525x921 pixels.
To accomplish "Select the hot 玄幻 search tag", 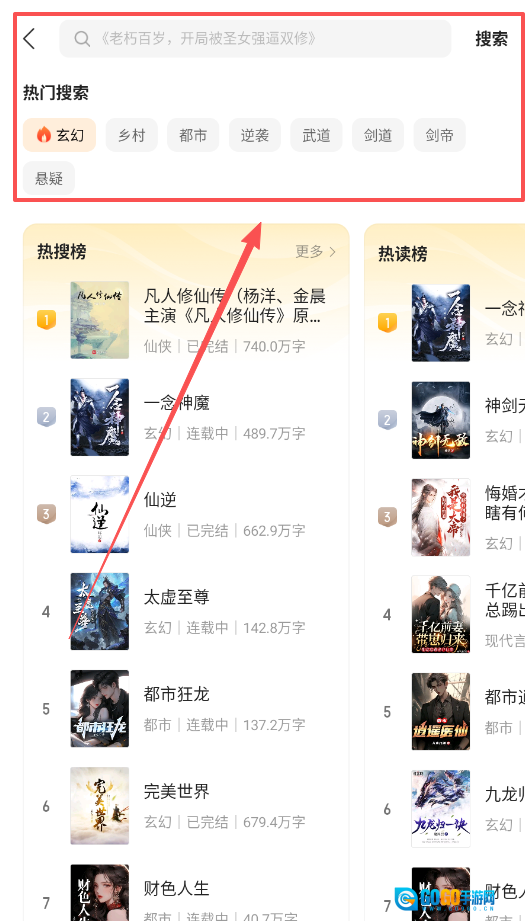I will pos(59,135).
